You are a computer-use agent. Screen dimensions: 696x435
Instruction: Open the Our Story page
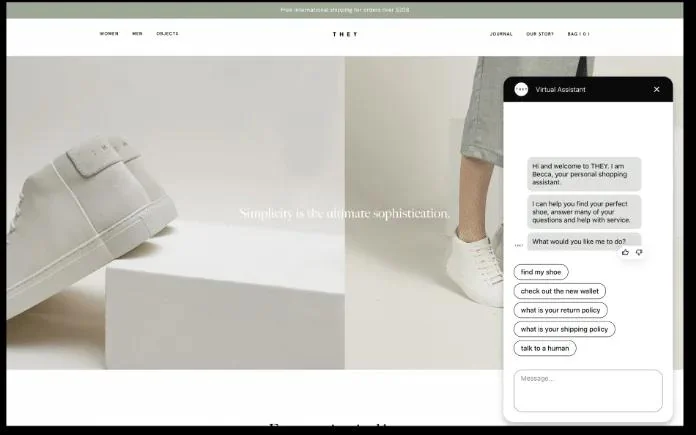[540, 34]
